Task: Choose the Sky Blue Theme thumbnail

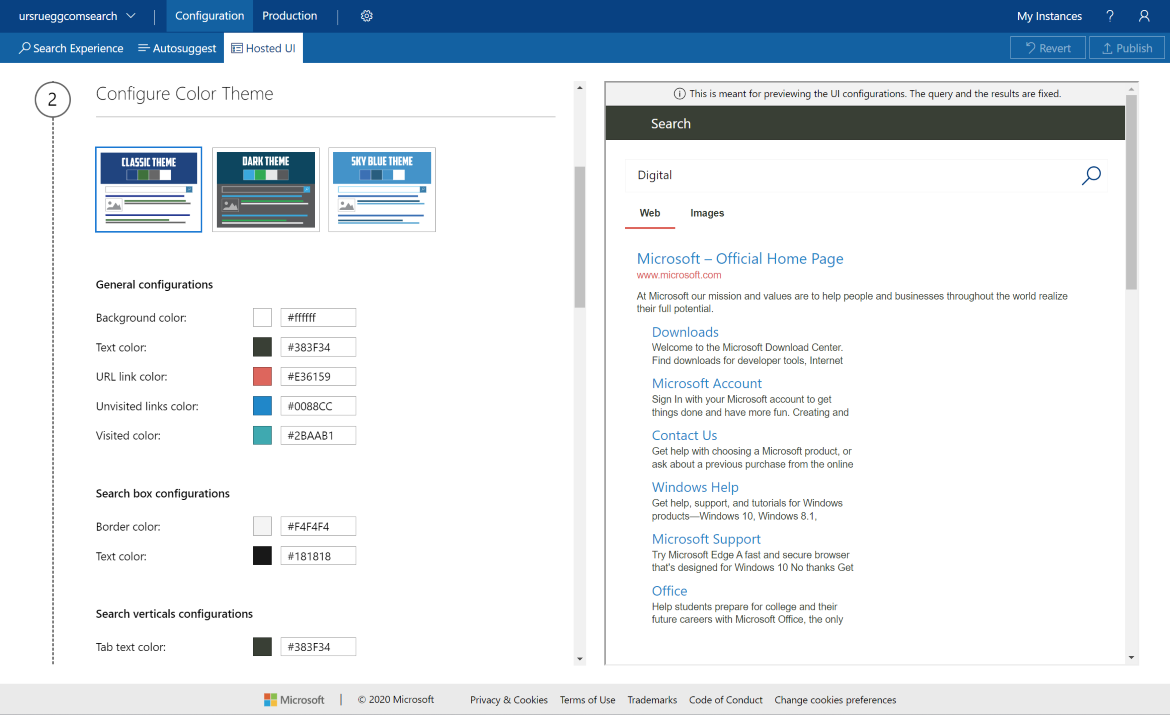Action: click(382, 190)
